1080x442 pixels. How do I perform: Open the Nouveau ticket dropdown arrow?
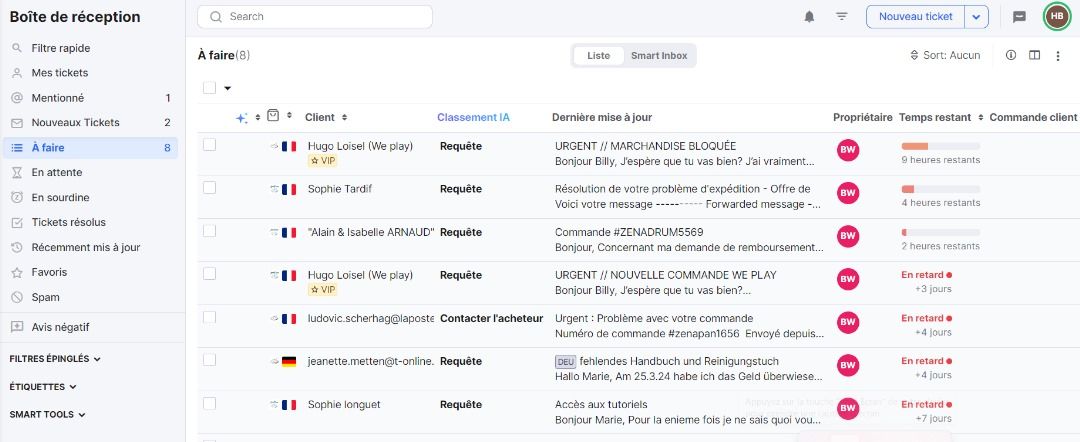point(977,17)
